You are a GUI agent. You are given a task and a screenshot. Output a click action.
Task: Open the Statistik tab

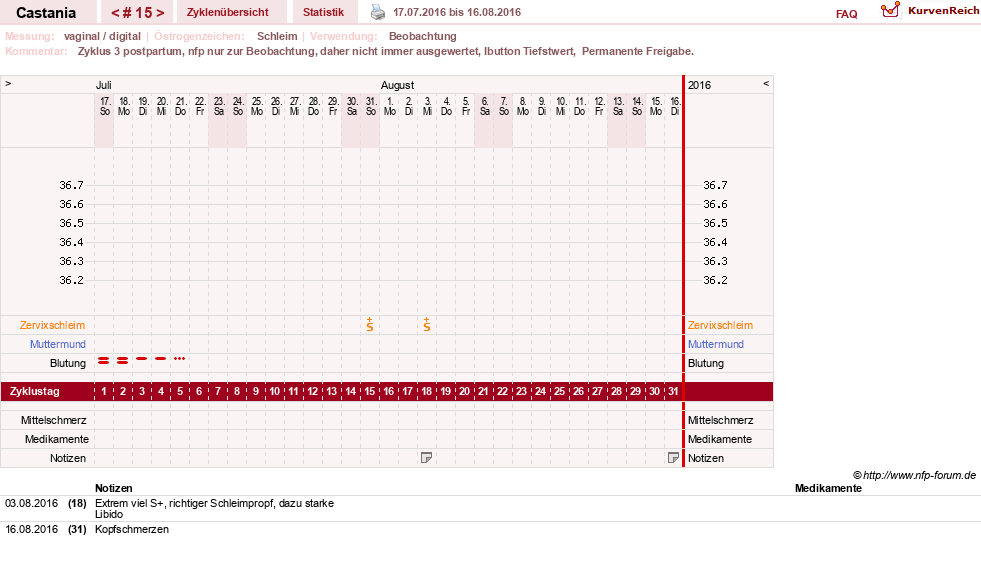tap(323, 12)
